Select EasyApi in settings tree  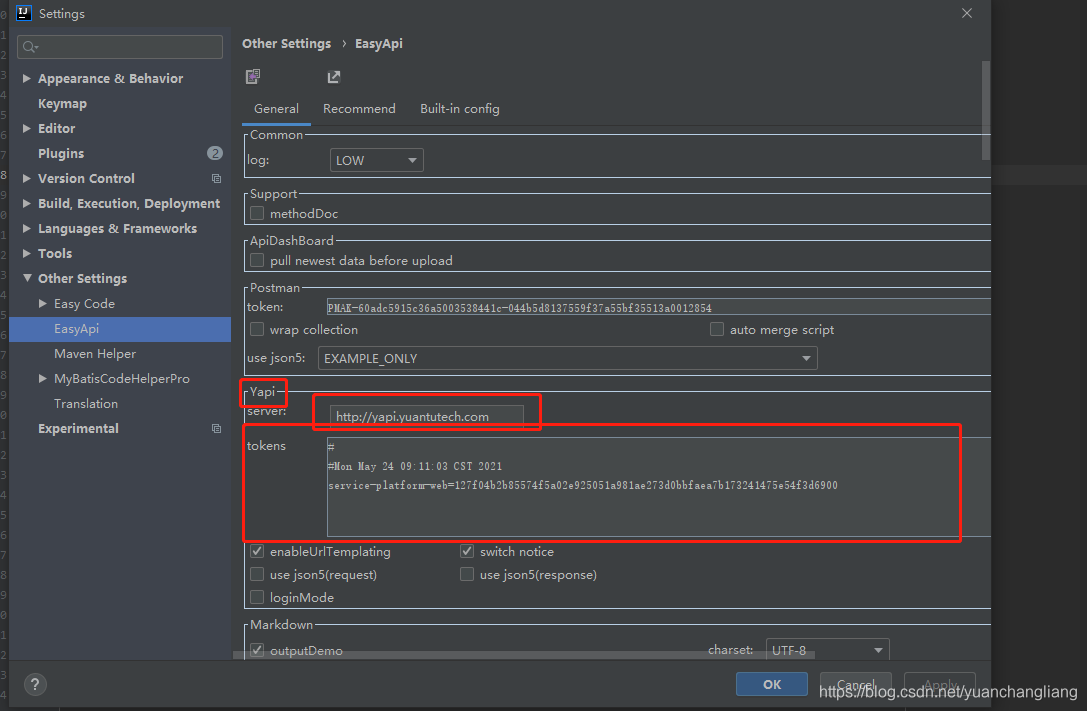(120, 329)
